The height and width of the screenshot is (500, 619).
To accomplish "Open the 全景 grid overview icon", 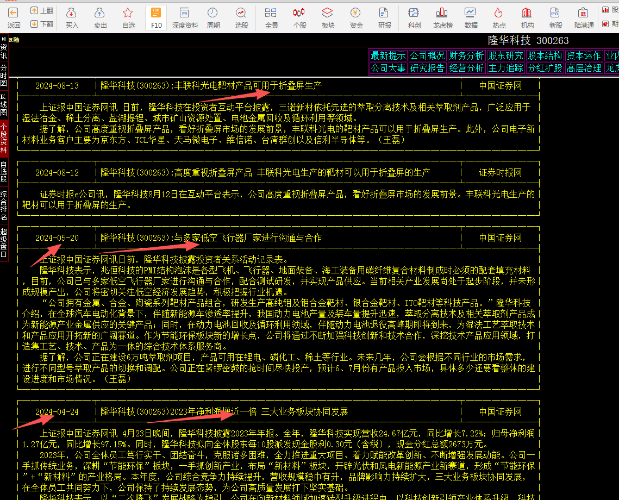I will coord(271,13).
